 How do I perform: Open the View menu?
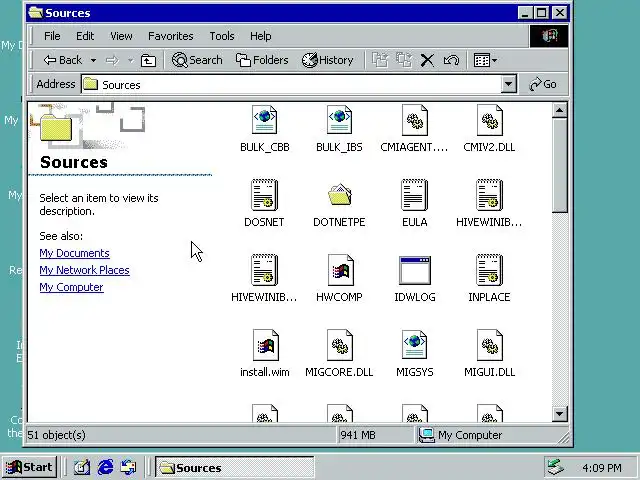pyautogui.click(x=121, y=36)
